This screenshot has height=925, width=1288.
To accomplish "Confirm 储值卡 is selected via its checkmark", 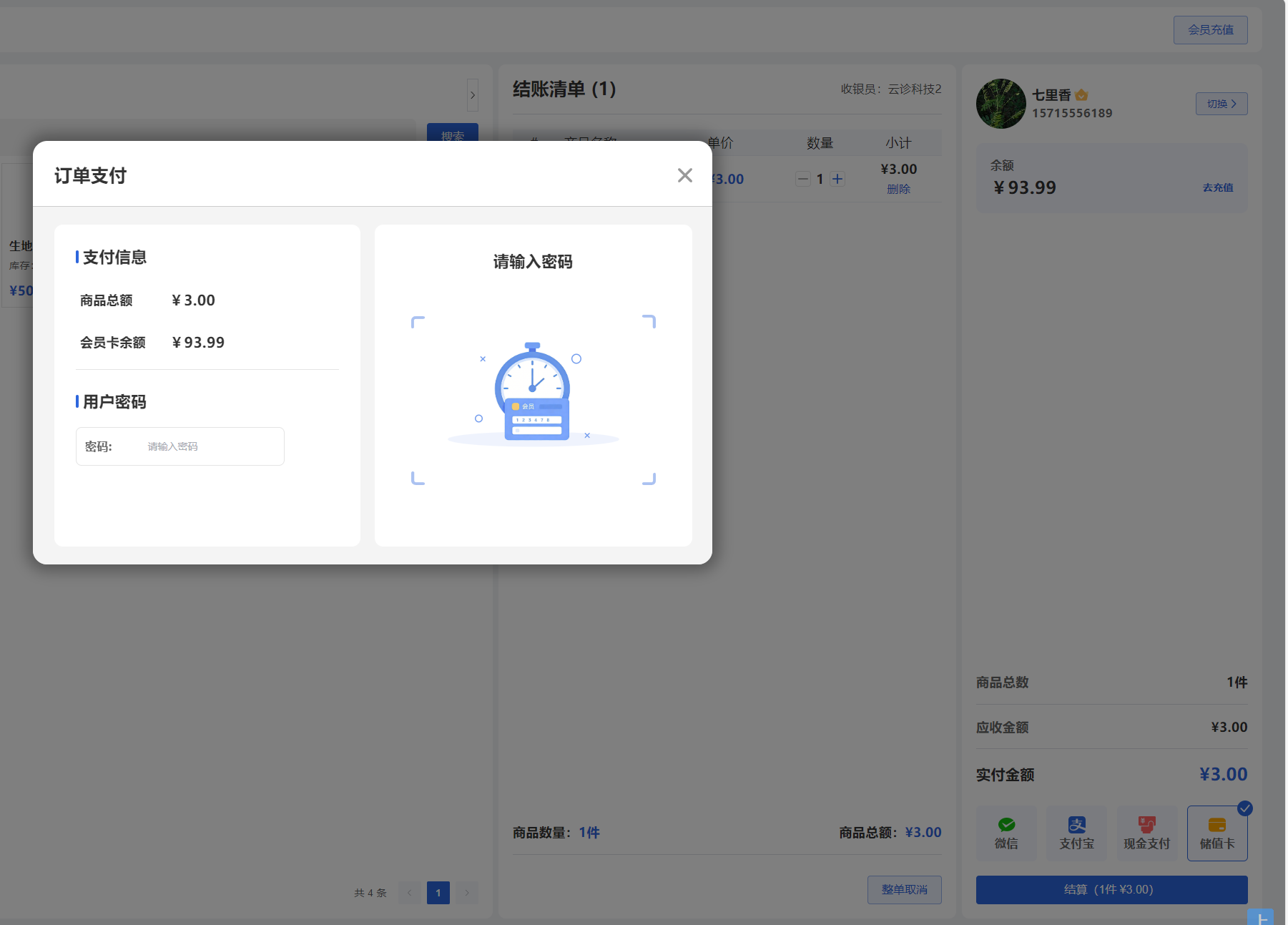I will click(1245, 808).
